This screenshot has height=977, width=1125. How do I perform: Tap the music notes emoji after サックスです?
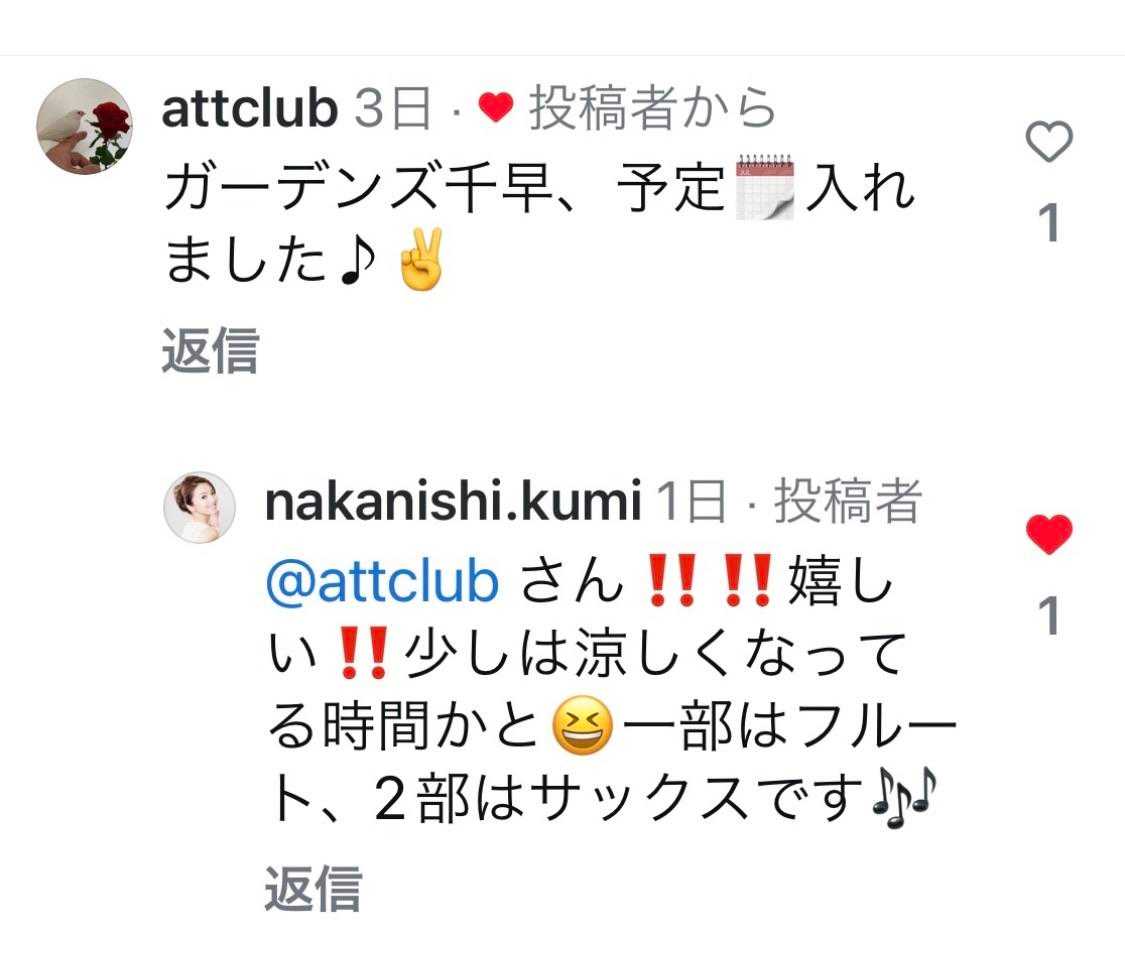(904, 797)
